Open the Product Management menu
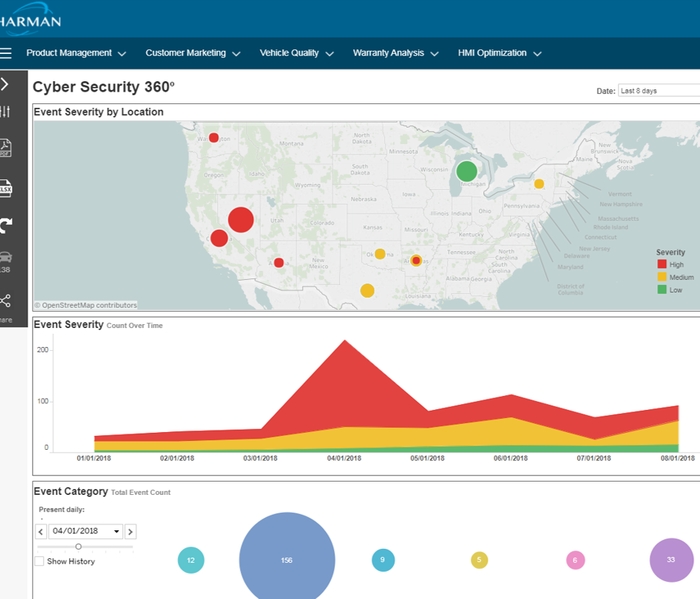 click(x=76, y=53)
